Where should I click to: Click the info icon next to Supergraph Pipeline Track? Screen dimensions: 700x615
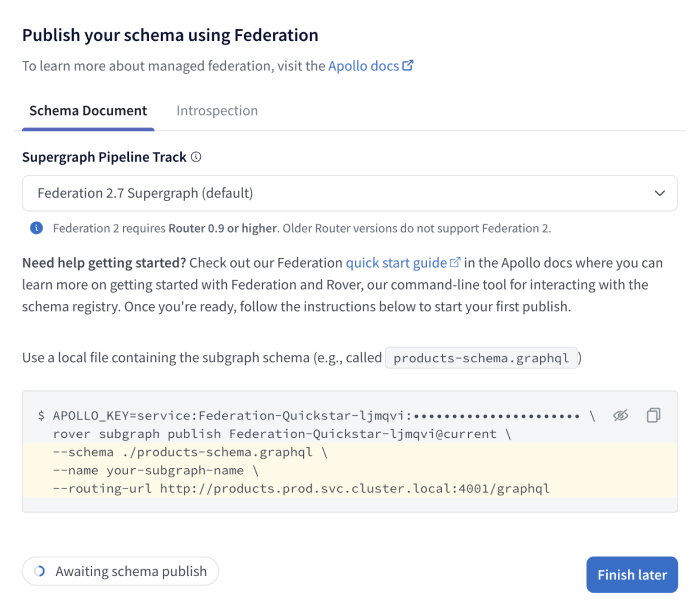pyautogui.click(x=196, y=157)
